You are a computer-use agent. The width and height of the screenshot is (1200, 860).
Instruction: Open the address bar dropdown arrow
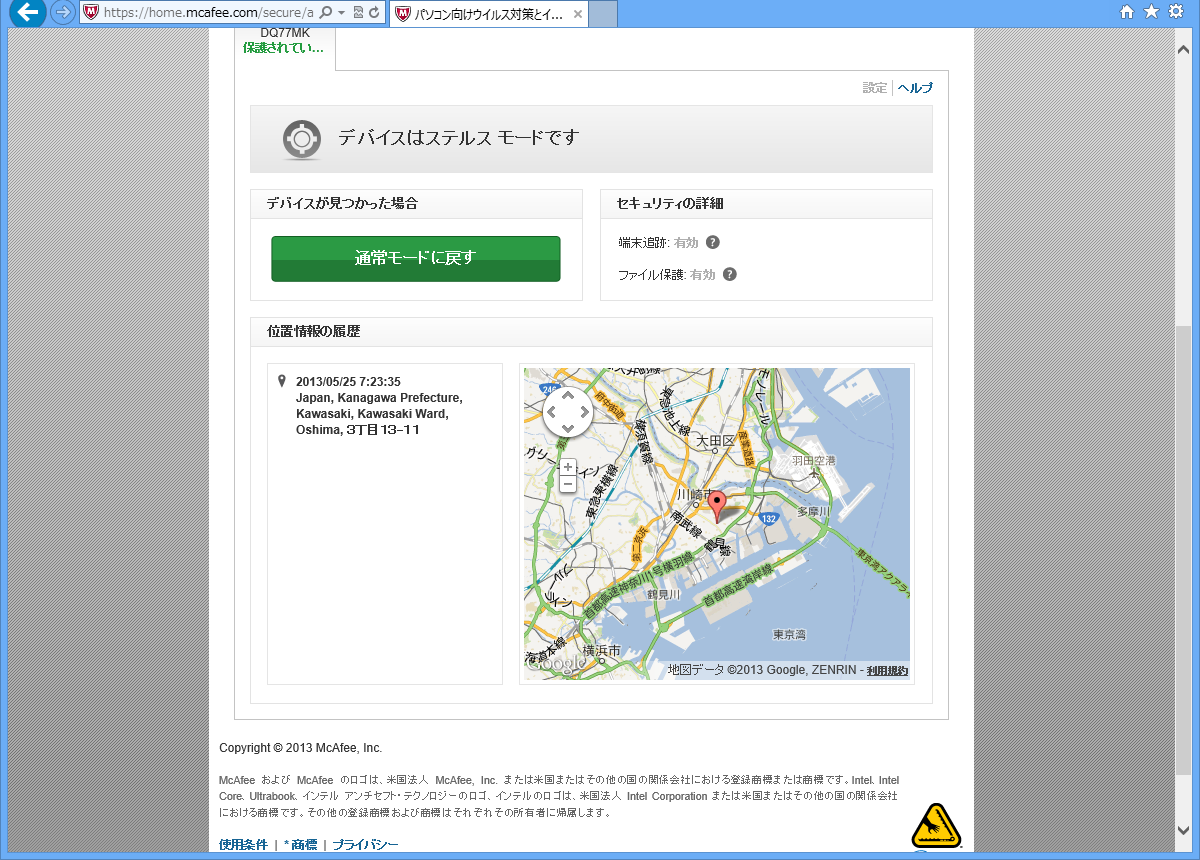coord(342,13)
